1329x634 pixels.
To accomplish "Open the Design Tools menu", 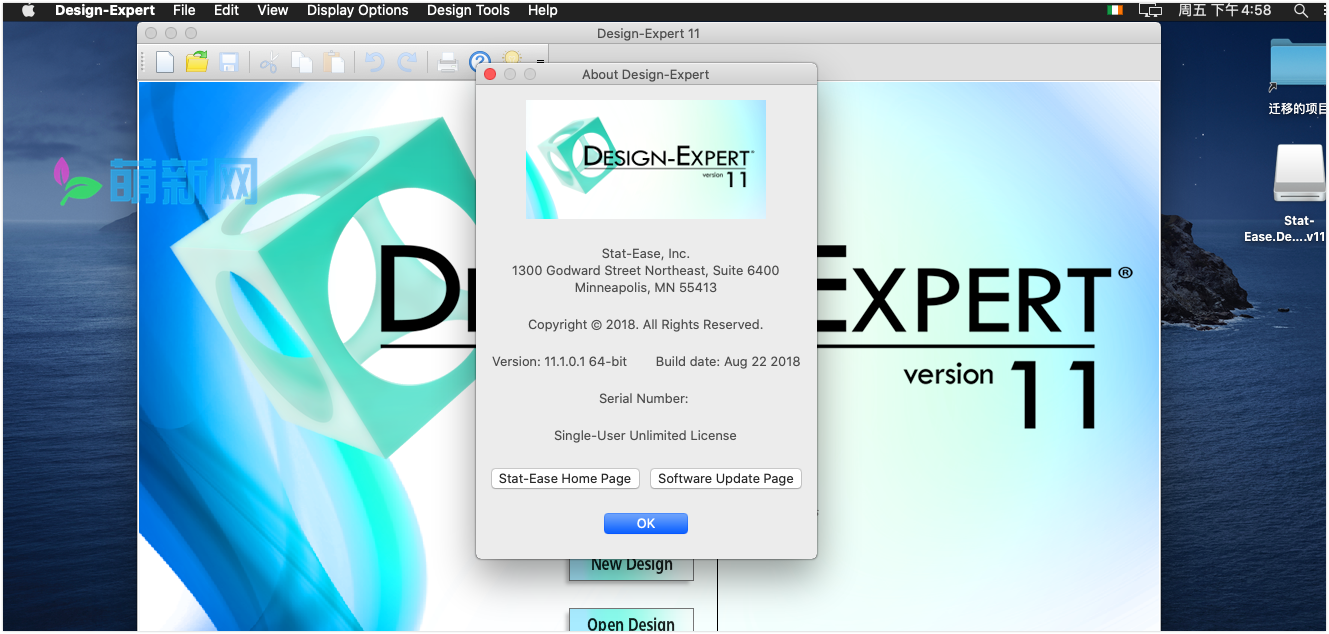I will coord(468,10).
